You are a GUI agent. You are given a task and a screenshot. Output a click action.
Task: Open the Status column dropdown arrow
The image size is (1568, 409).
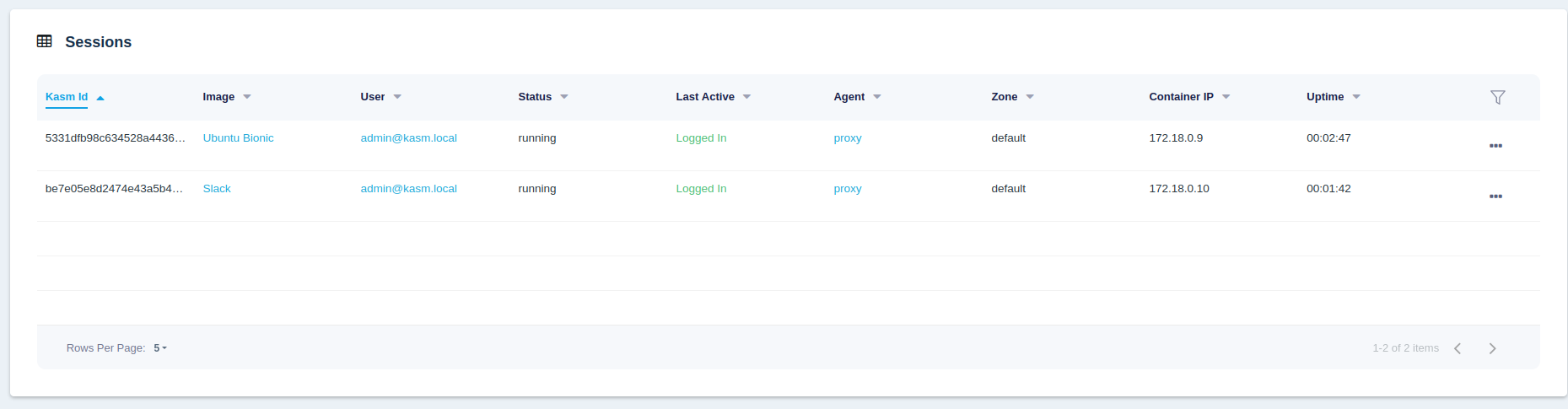(x=564, y=97)
